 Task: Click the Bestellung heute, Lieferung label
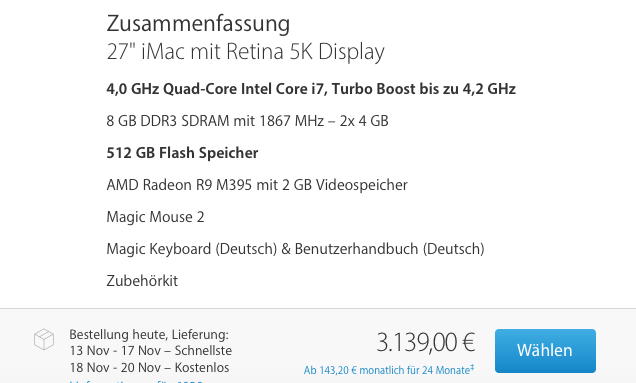(x=149, y=335)
